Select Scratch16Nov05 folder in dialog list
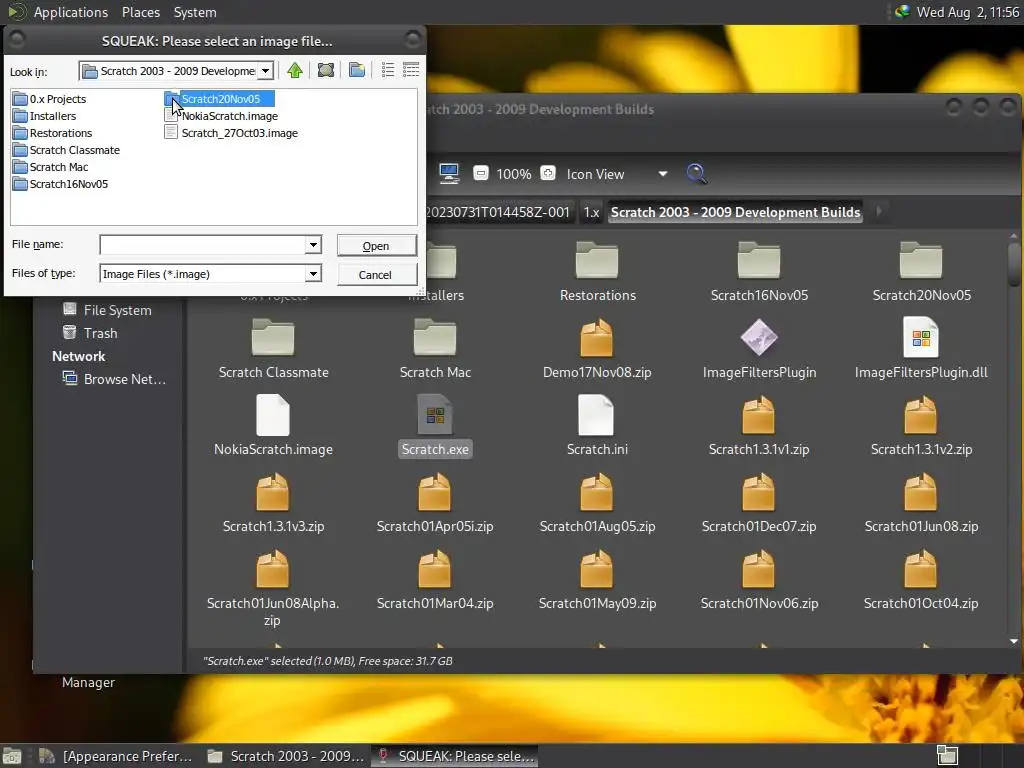Viewport: 1024px width, 768px height. click(61, 184)
